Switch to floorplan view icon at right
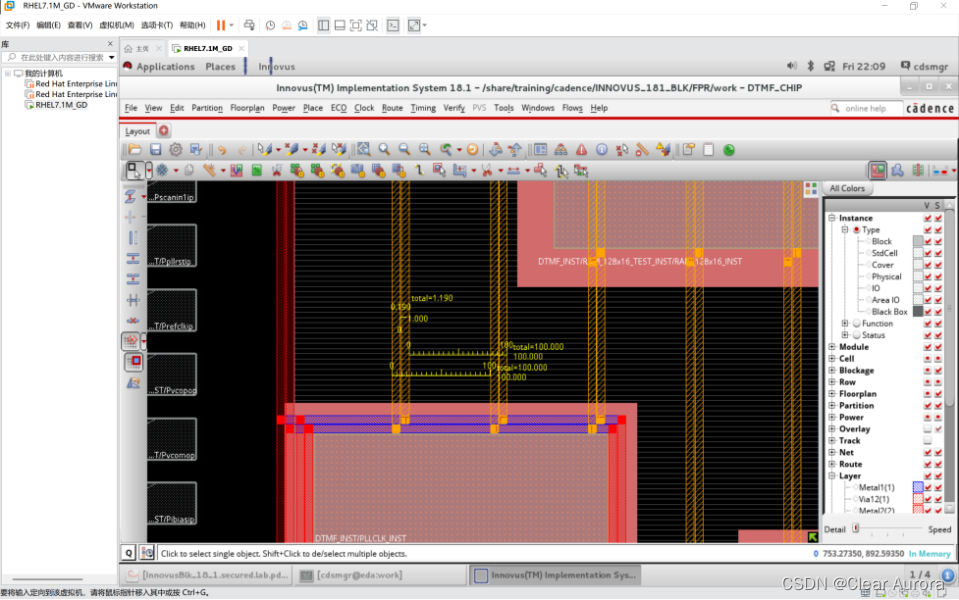The image size is (959, 600). (x=878, y=171)
